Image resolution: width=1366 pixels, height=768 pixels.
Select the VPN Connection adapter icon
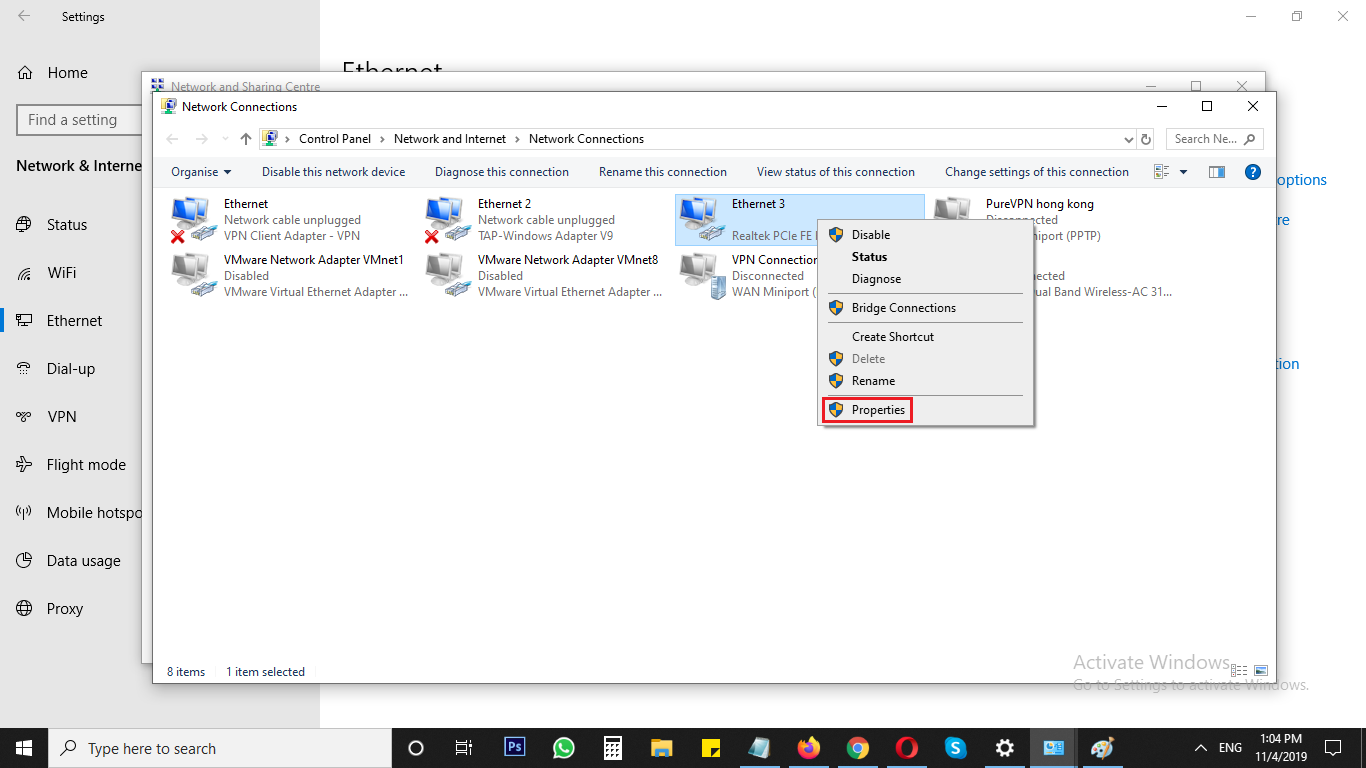click(x=702, y=276)
